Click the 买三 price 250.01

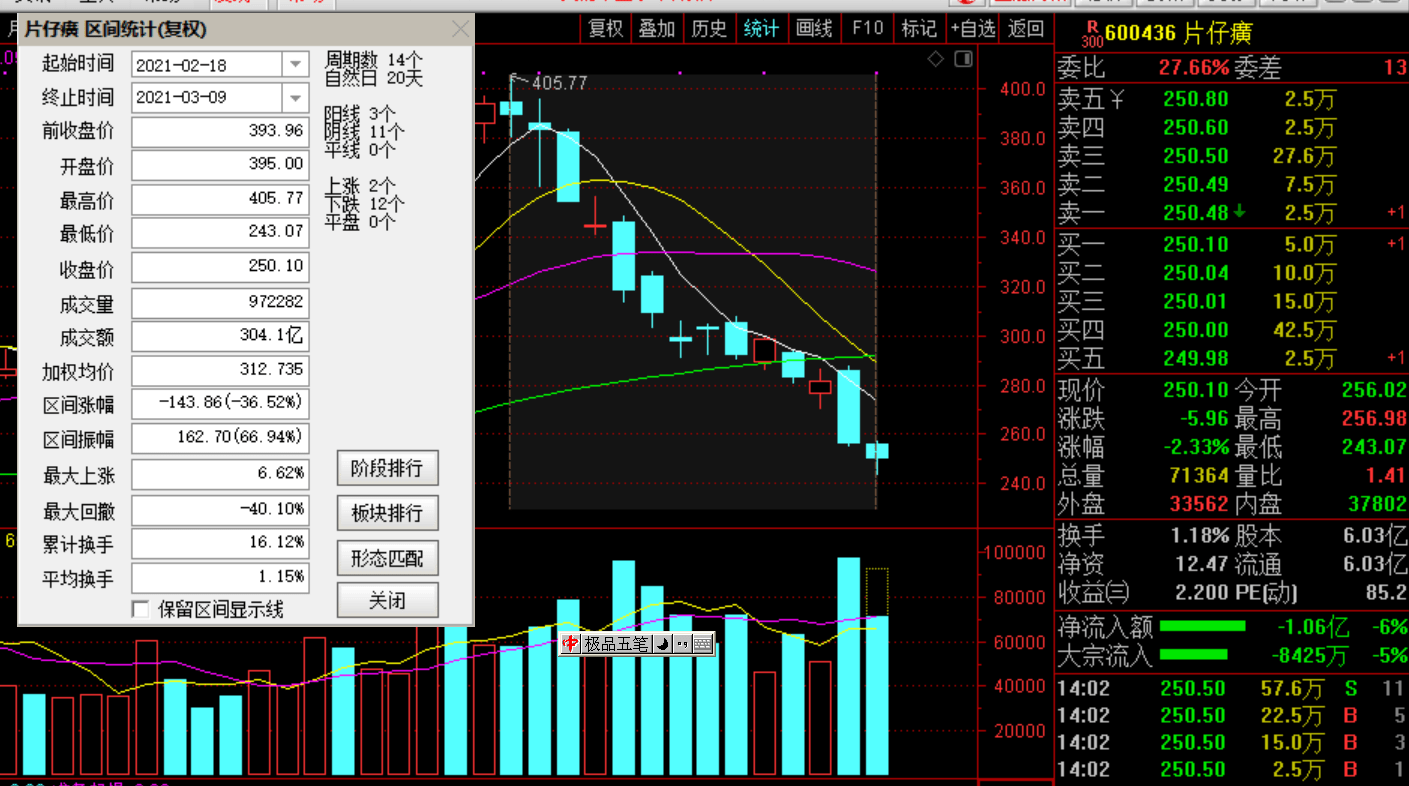(1196, 301)
